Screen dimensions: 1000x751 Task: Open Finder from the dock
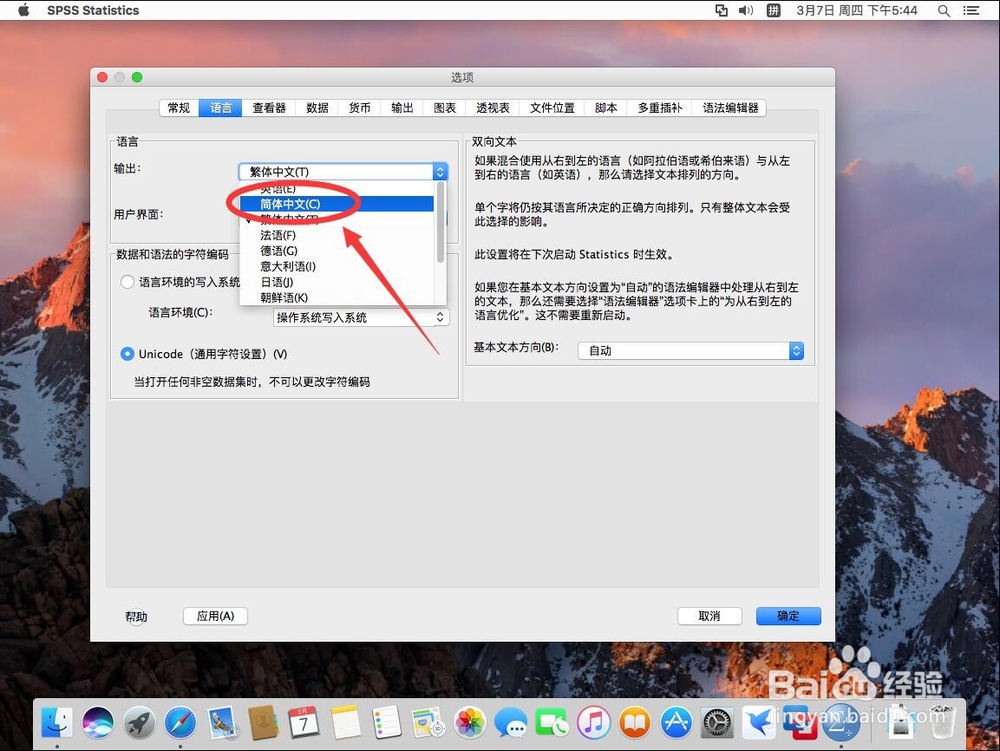tap(57, 722)
